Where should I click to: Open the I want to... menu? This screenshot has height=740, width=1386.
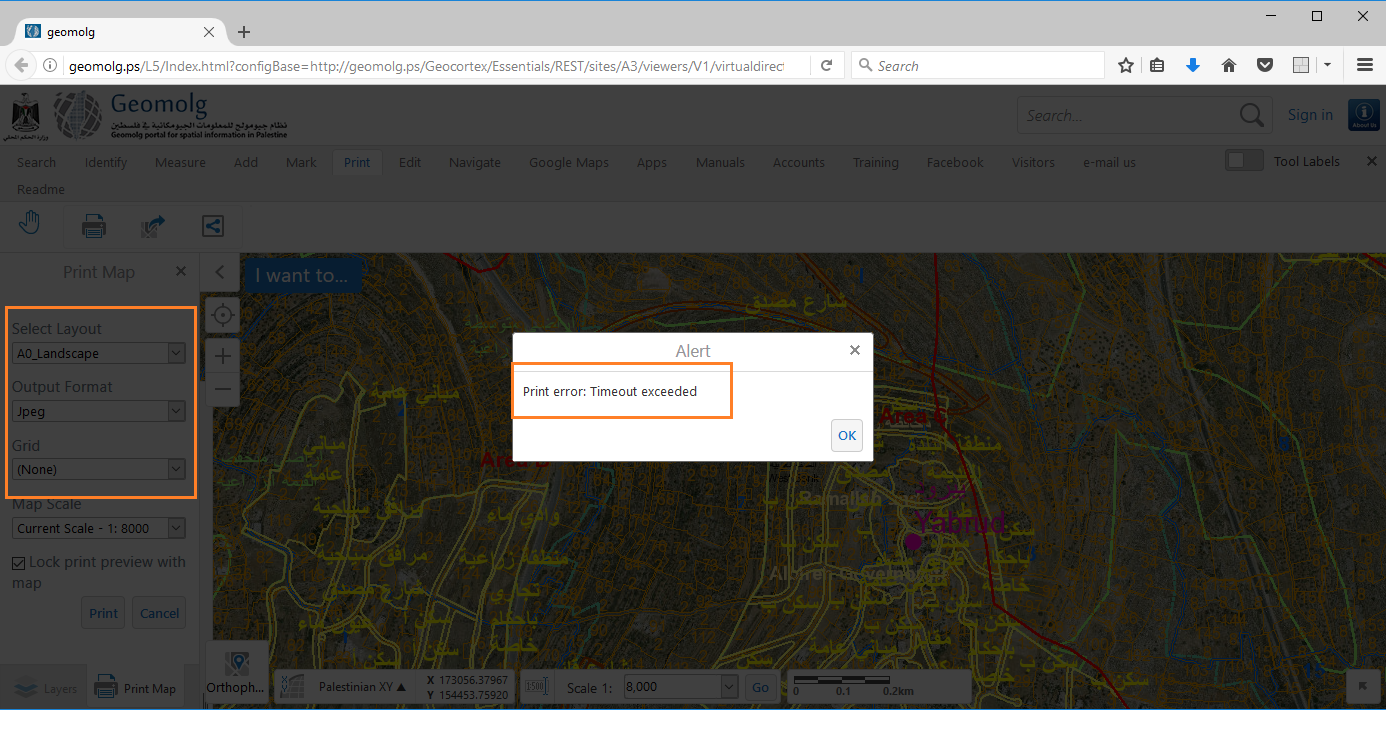(x=301, y=275)
